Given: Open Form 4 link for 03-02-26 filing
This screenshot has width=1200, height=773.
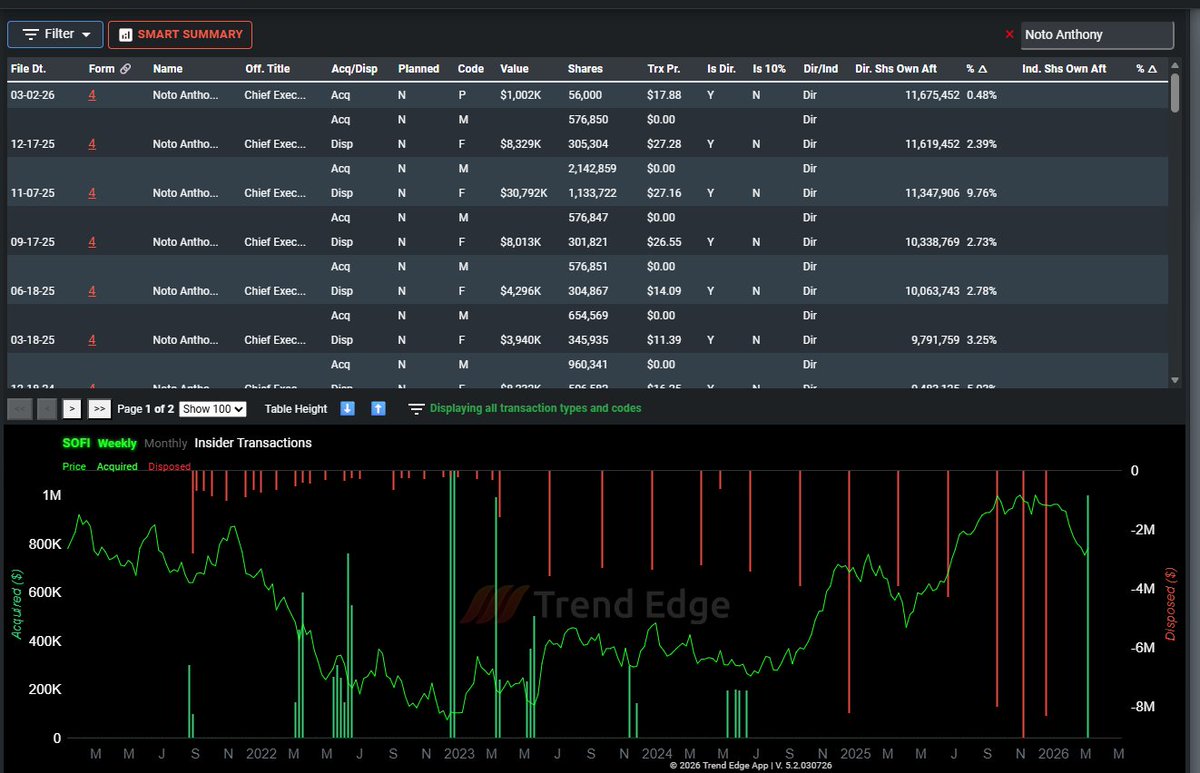Looking at the screenshot, I should pyautogui.click(x=92, y=95).
